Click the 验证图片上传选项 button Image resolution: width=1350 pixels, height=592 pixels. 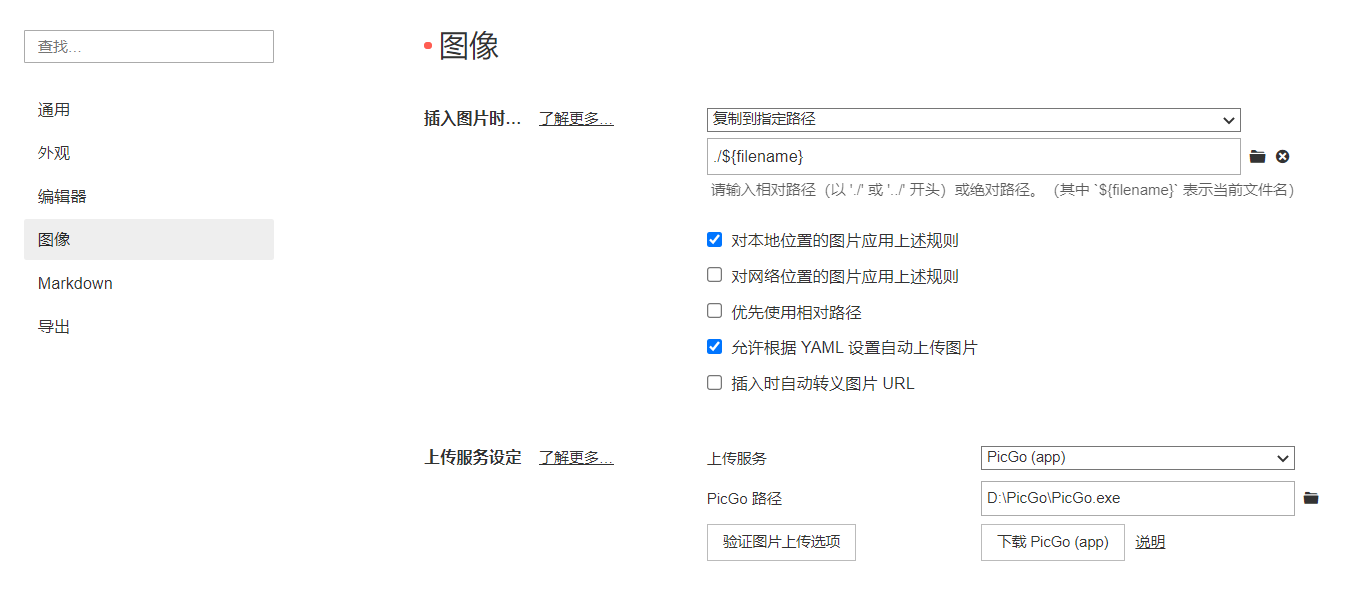click(x=781, y=542)
